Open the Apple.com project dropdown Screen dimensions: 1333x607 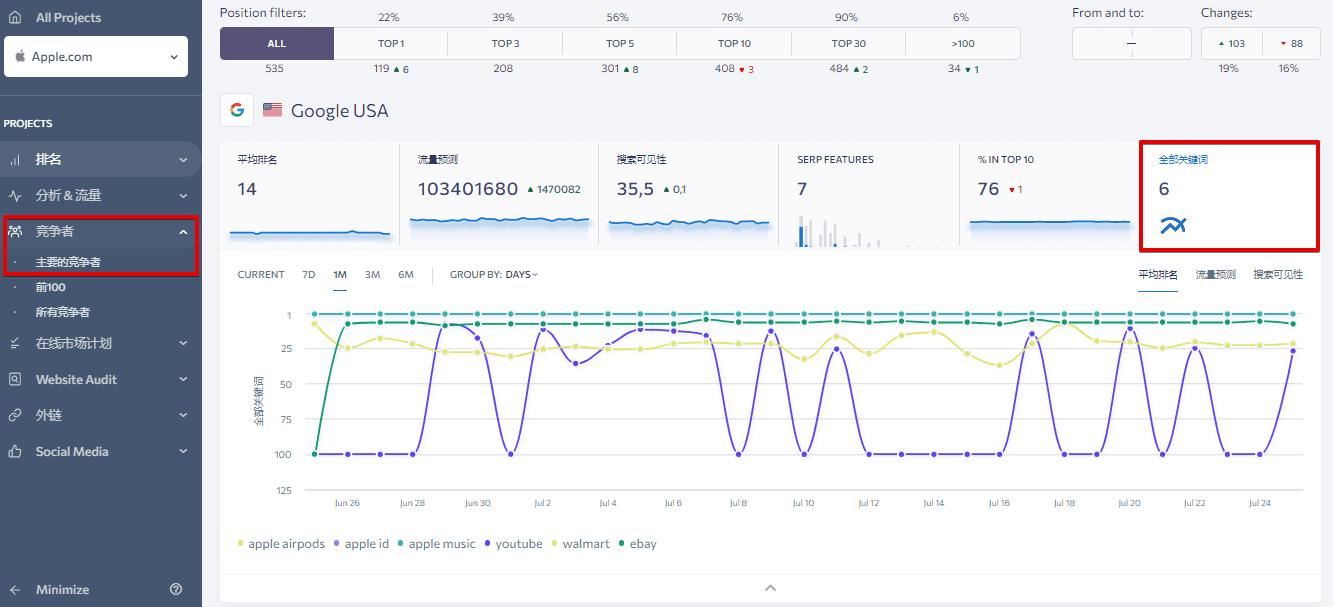click(95, 57)
